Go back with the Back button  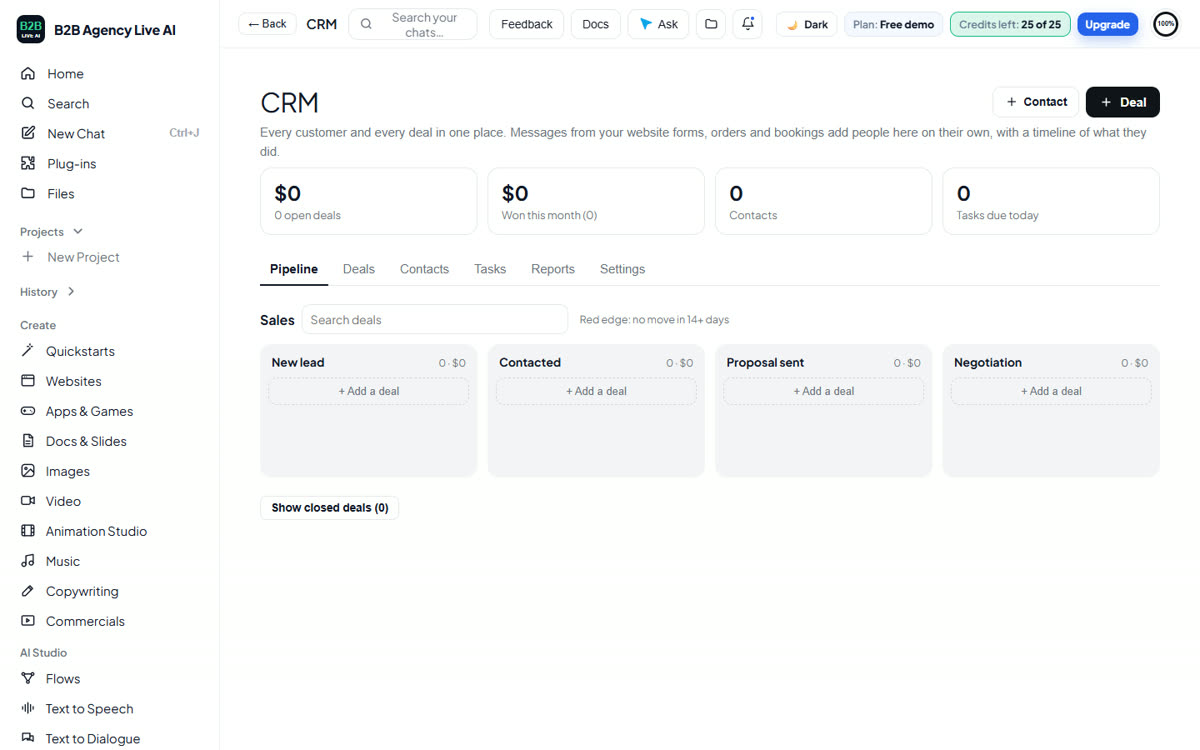[x=267, y=24]
